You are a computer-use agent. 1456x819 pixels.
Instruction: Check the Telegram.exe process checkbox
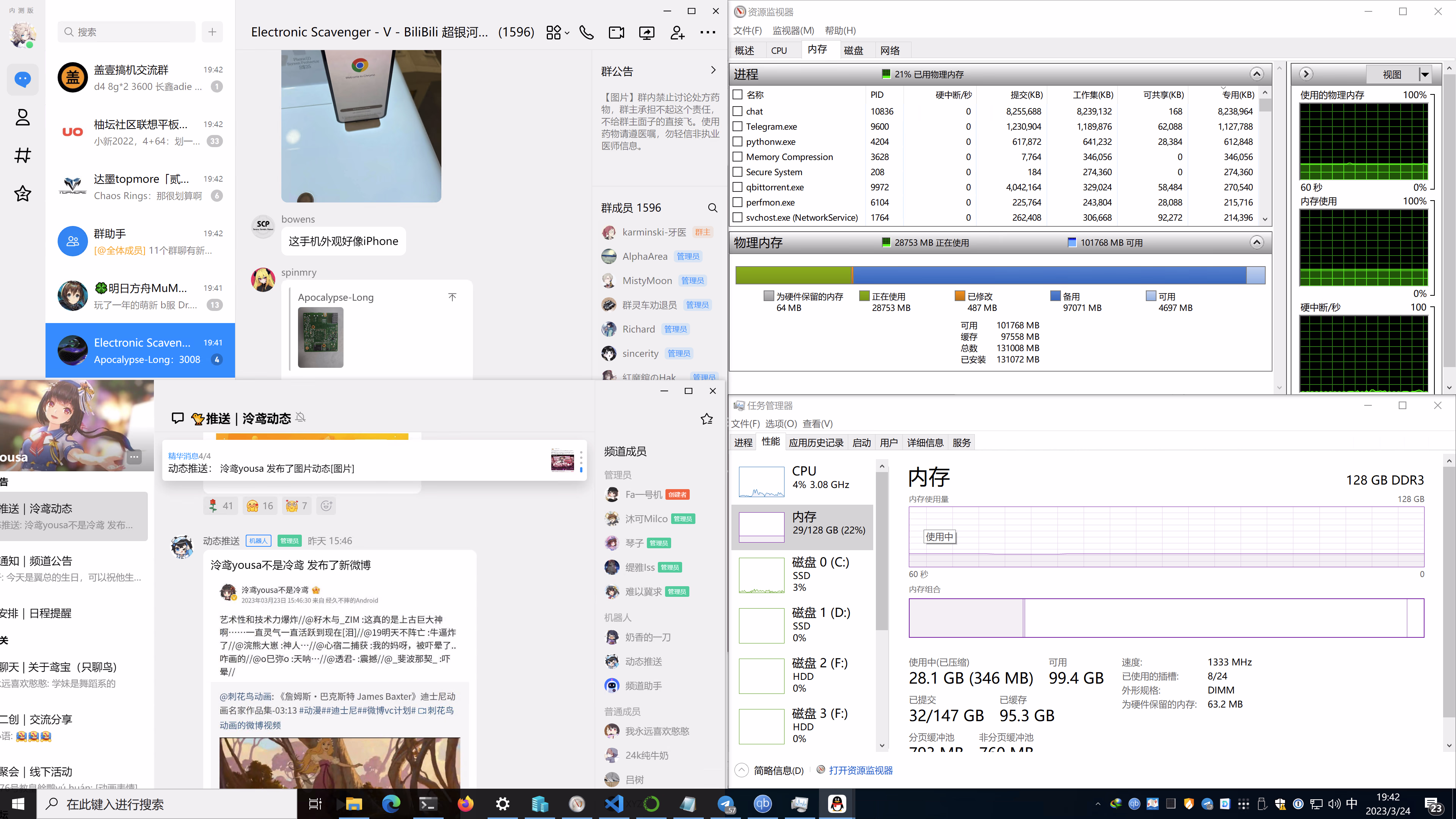(737, 127)
